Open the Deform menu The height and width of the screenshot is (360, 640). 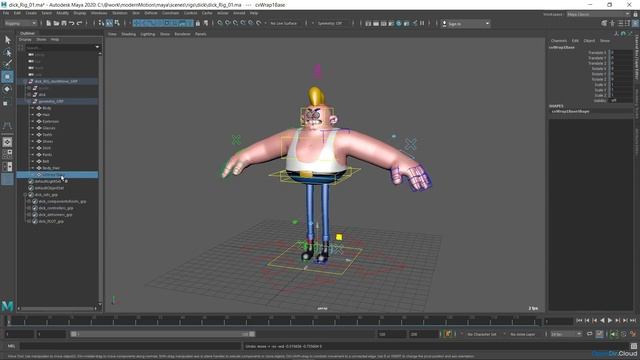tap(151, 13)
